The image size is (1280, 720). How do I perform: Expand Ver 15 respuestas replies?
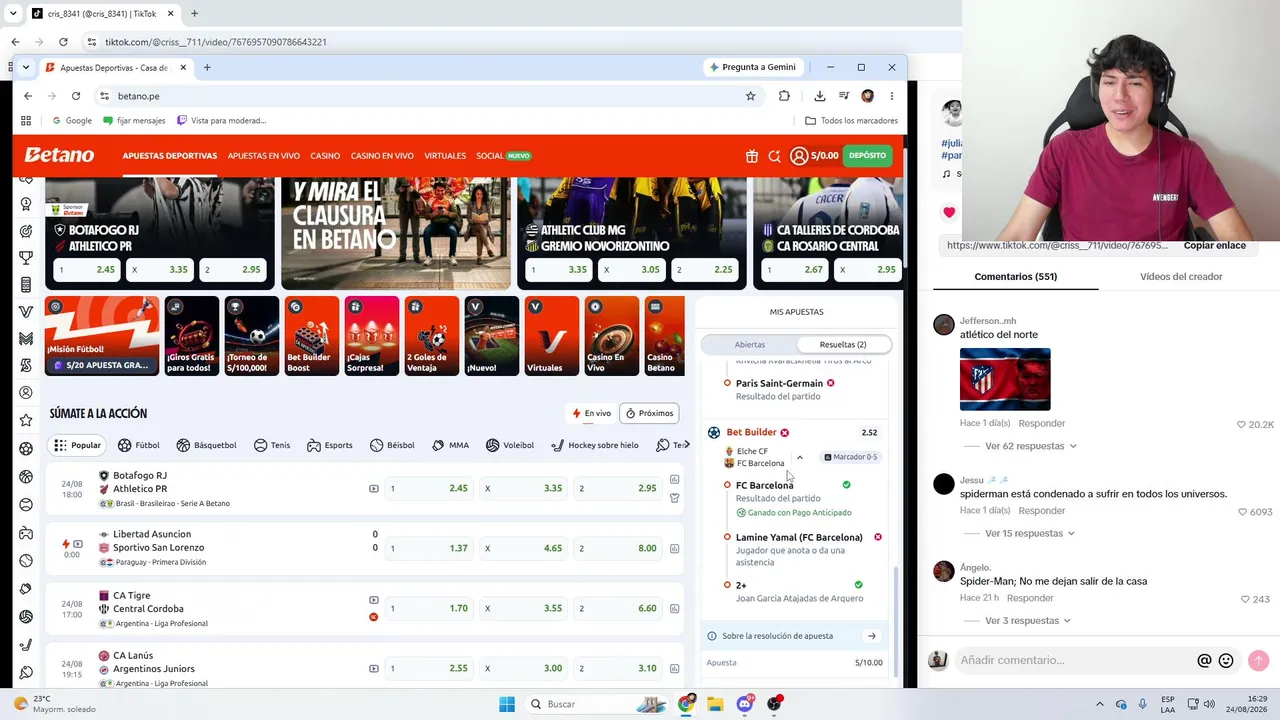coord(1030,533)
